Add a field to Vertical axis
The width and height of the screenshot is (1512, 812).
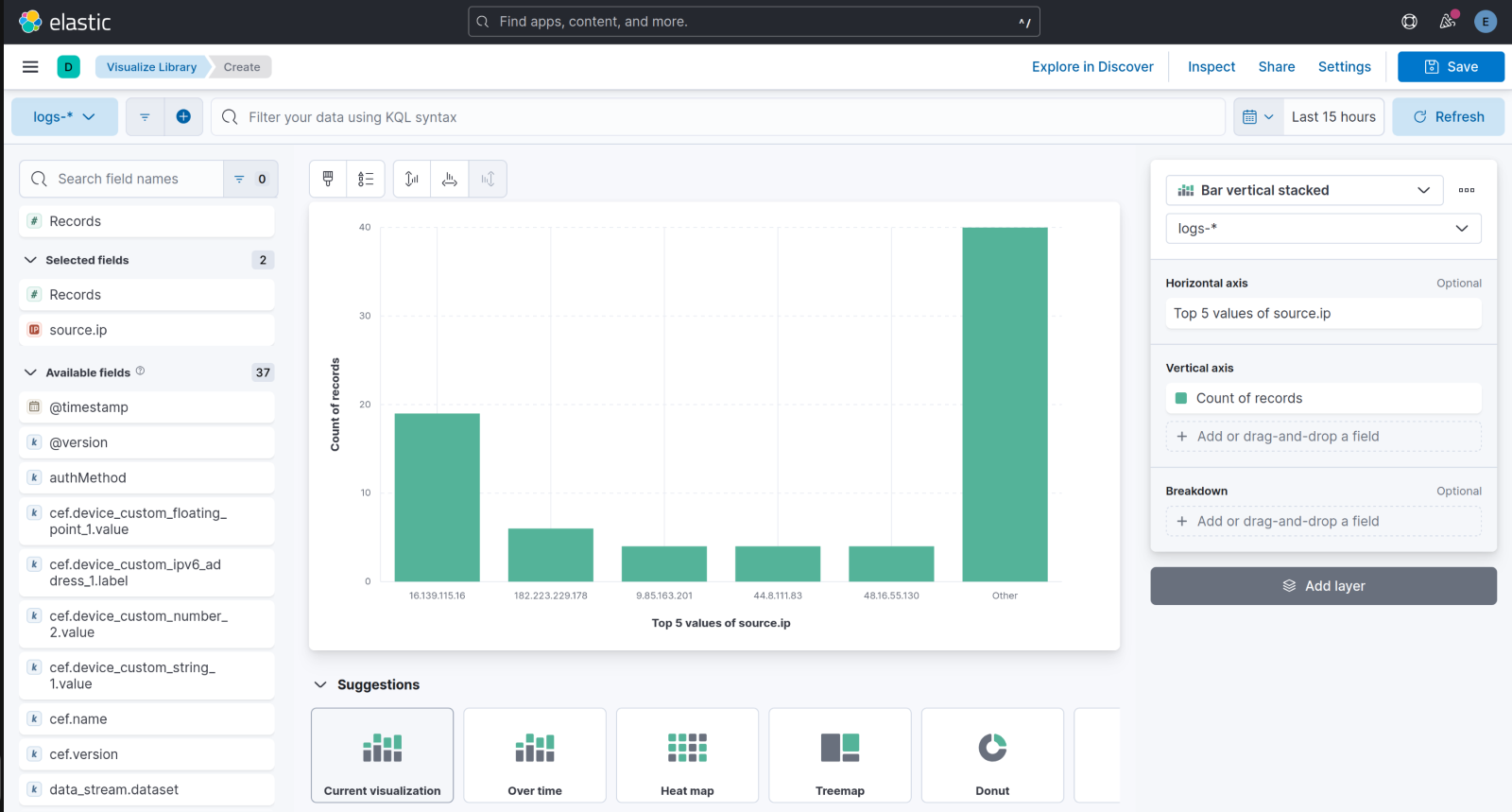tap(1323, 436)
